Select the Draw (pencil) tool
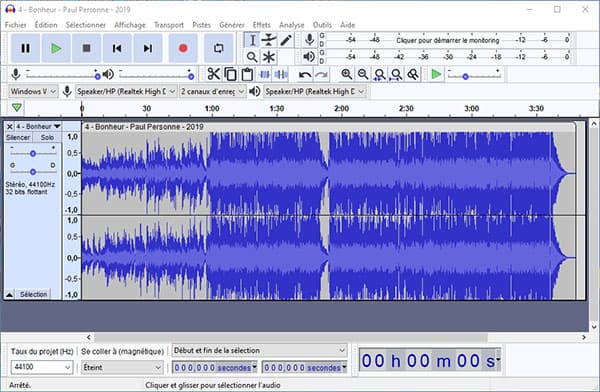Image resolution: width=600 pixels, height=392 pixels. click(x=286, y=40)
